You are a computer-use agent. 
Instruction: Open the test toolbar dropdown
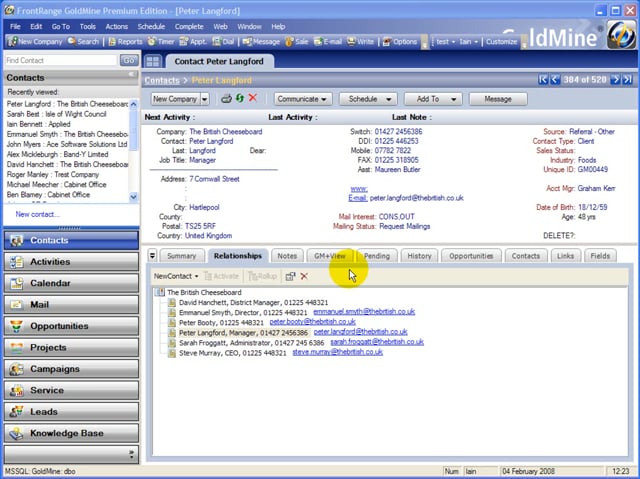click(x=445, y=42)
